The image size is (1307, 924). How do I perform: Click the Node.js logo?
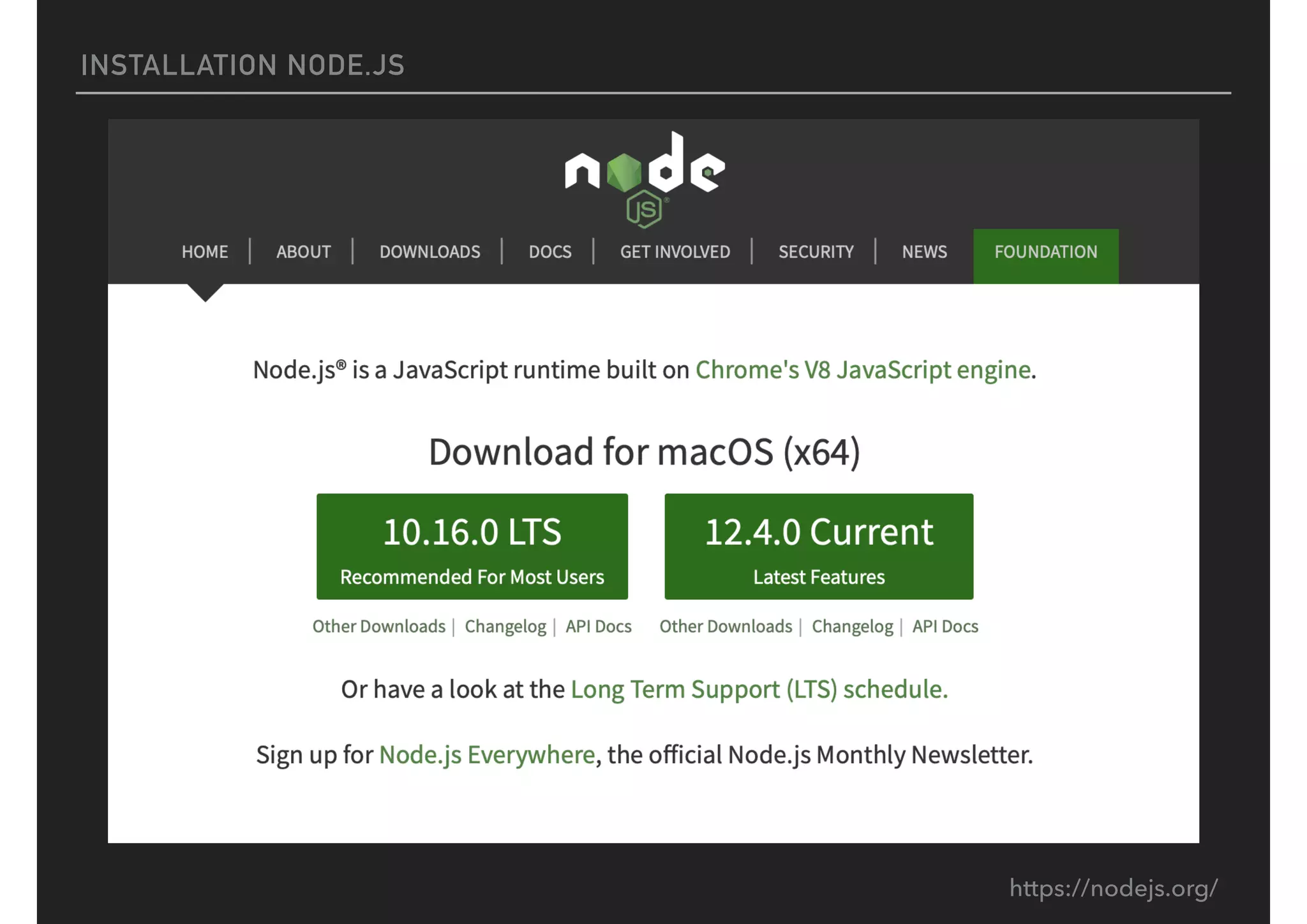tap(645, 180)
